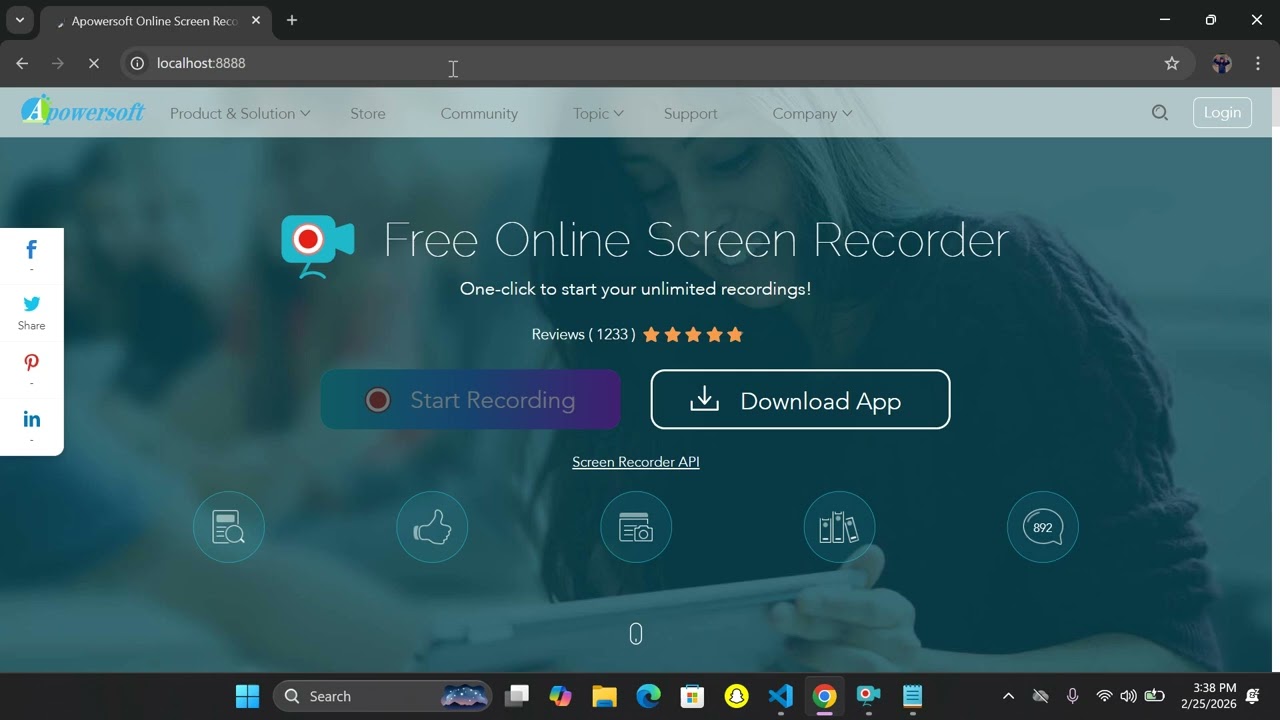Screen dimensions: 1280x720
Task: Open the Chrome profile avatar
Action: [1222, 63]
